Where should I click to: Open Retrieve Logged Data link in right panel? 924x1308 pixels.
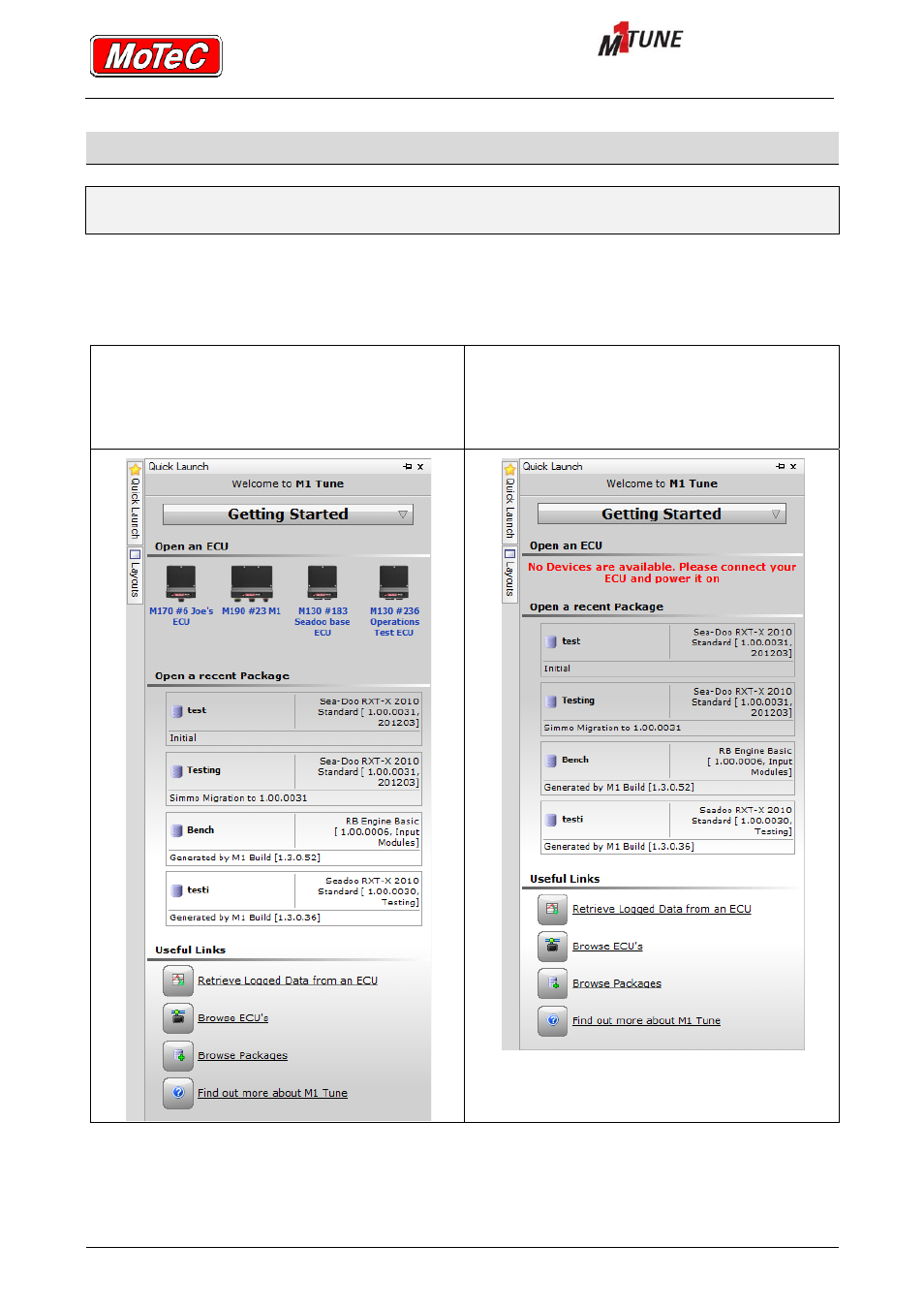tap(662, 909)
